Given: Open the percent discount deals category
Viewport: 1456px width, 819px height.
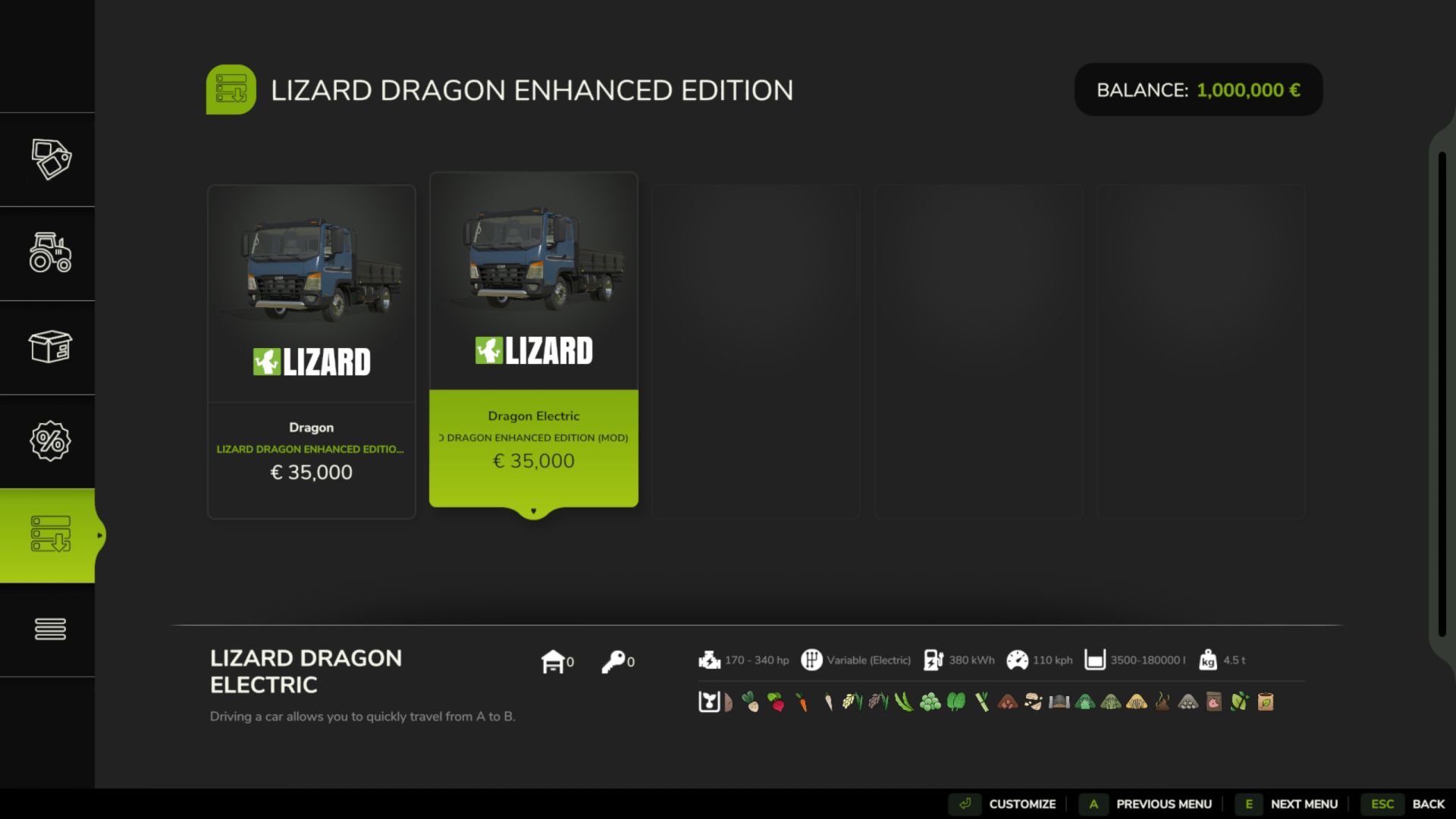Looking at the screenshot, I should coord(50,441).
